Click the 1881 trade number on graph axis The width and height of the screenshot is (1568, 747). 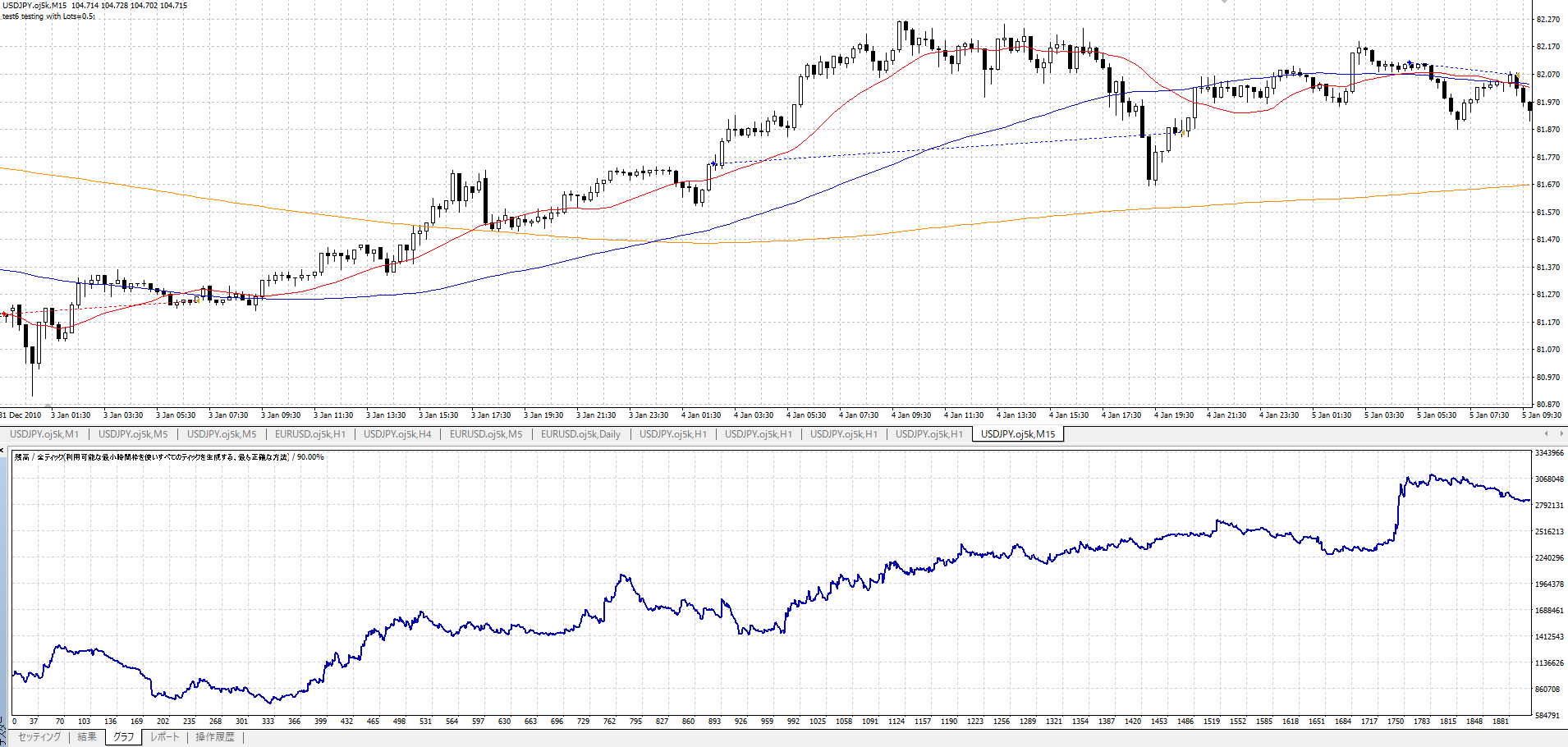click(1501, 722)
